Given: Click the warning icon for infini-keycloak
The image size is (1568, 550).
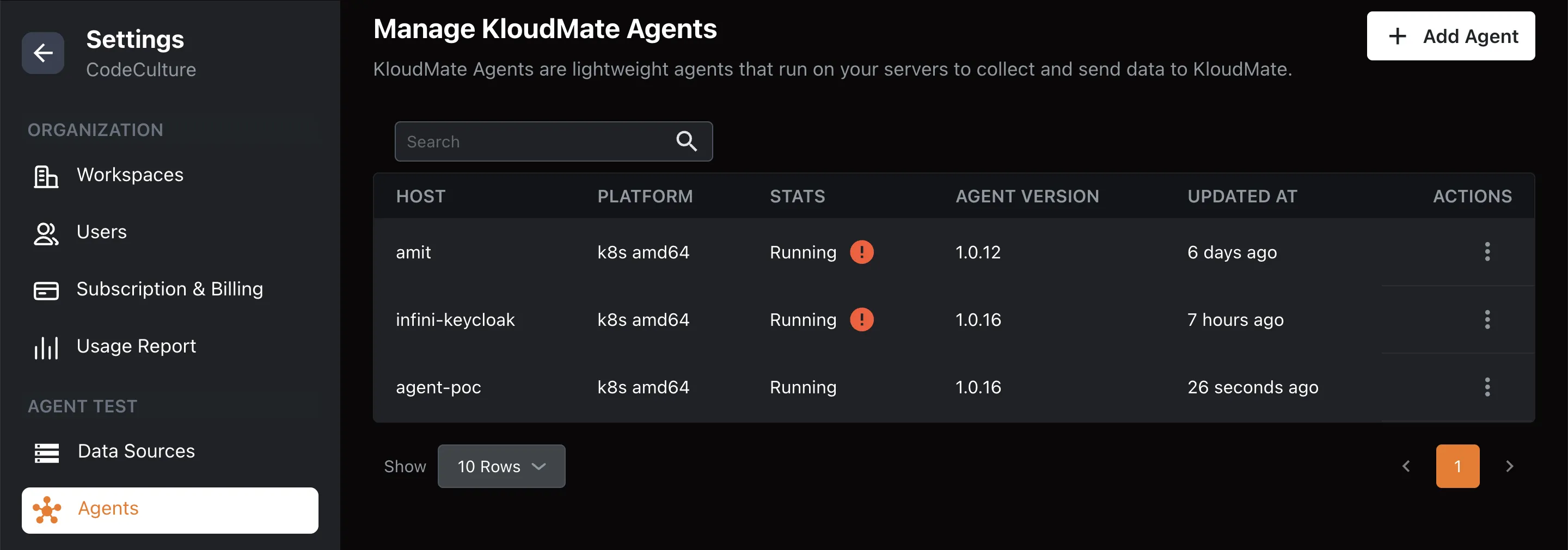Looking at the screenshot, I should point(861,319).
